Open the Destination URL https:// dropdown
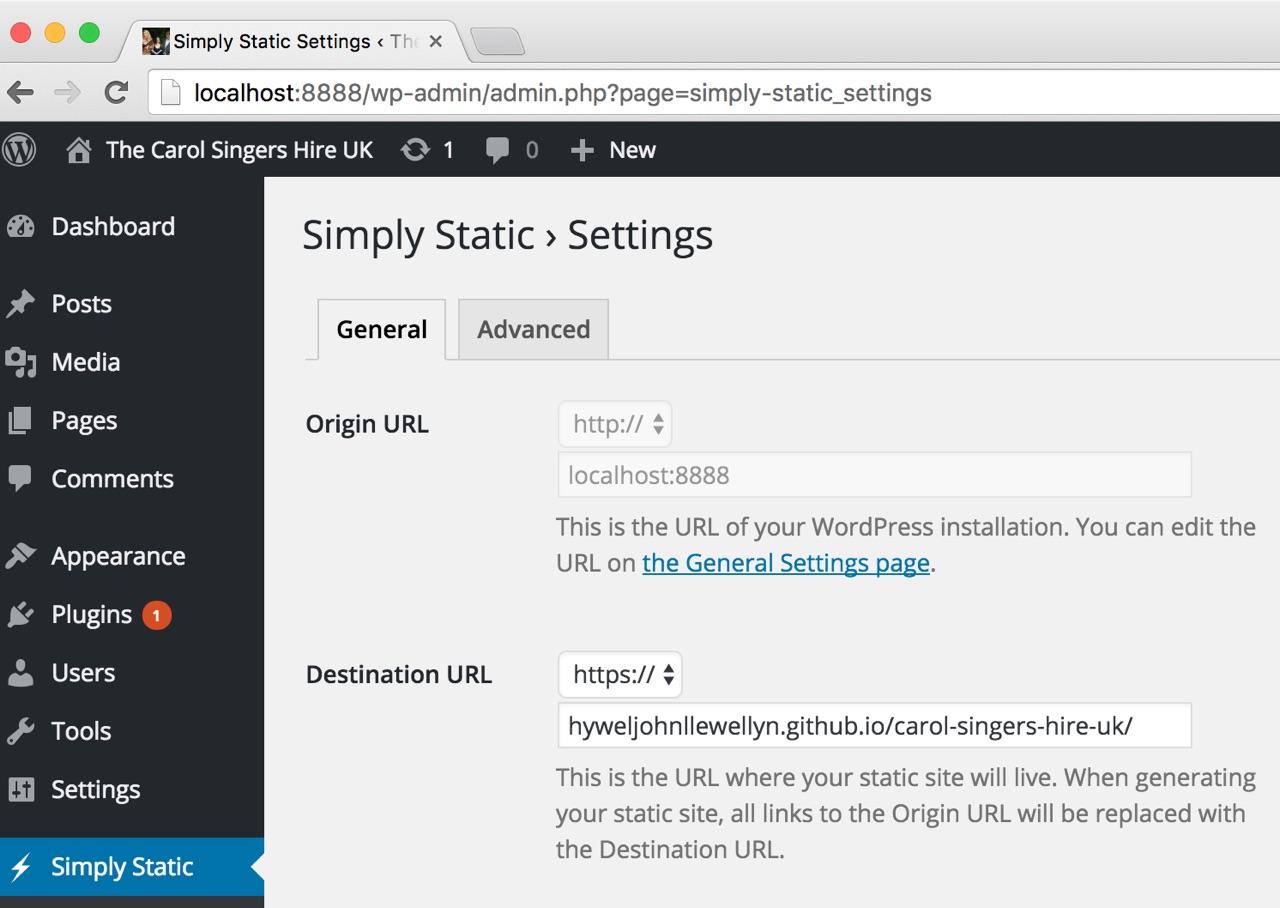This screenshot has height=908, width=1280. click(620, 675)
